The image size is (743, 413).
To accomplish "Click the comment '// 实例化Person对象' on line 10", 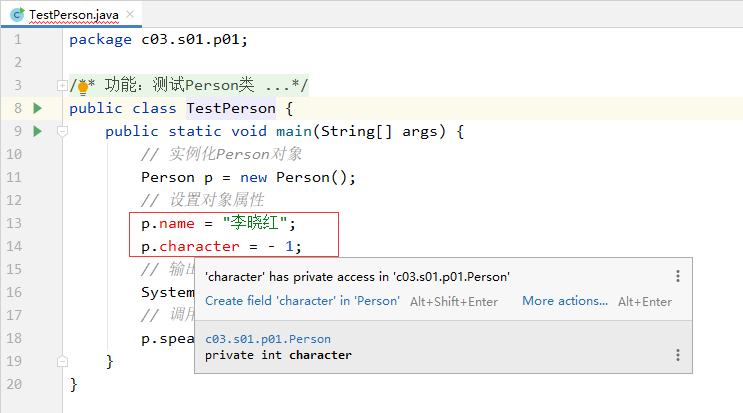I will (221, 154).
